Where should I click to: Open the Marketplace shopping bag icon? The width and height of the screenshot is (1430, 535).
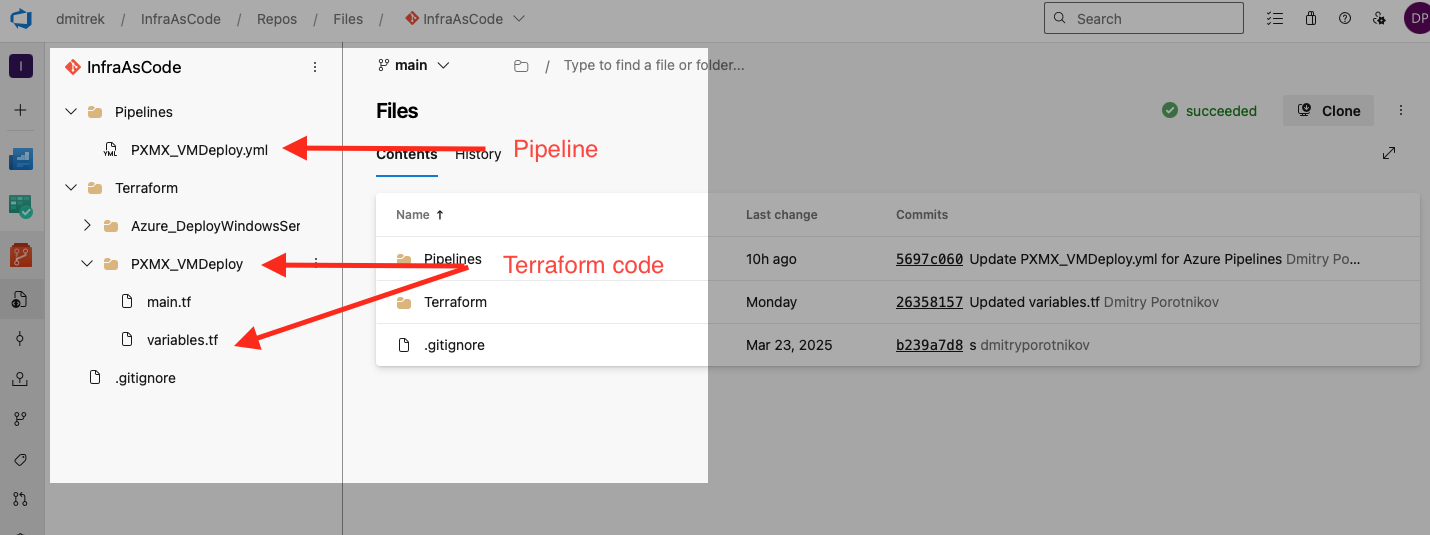point(1310,19)
